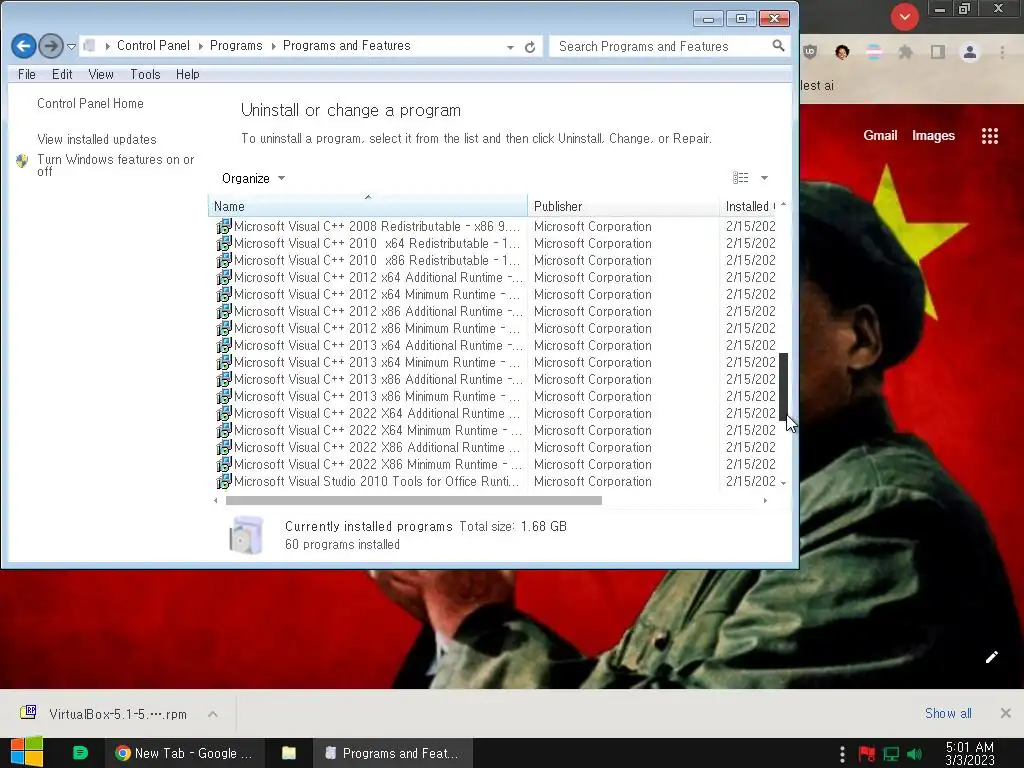Open View installed updates

pos(97,139)
